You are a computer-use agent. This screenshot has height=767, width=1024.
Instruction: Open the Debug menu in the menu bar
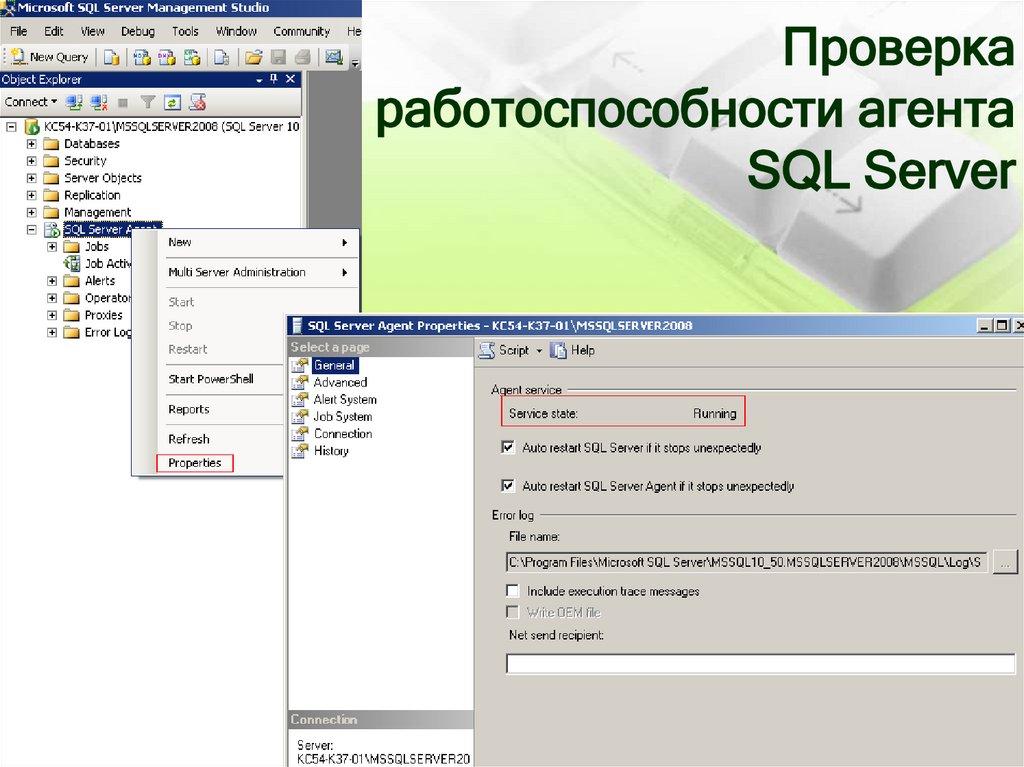coord(137,31)
